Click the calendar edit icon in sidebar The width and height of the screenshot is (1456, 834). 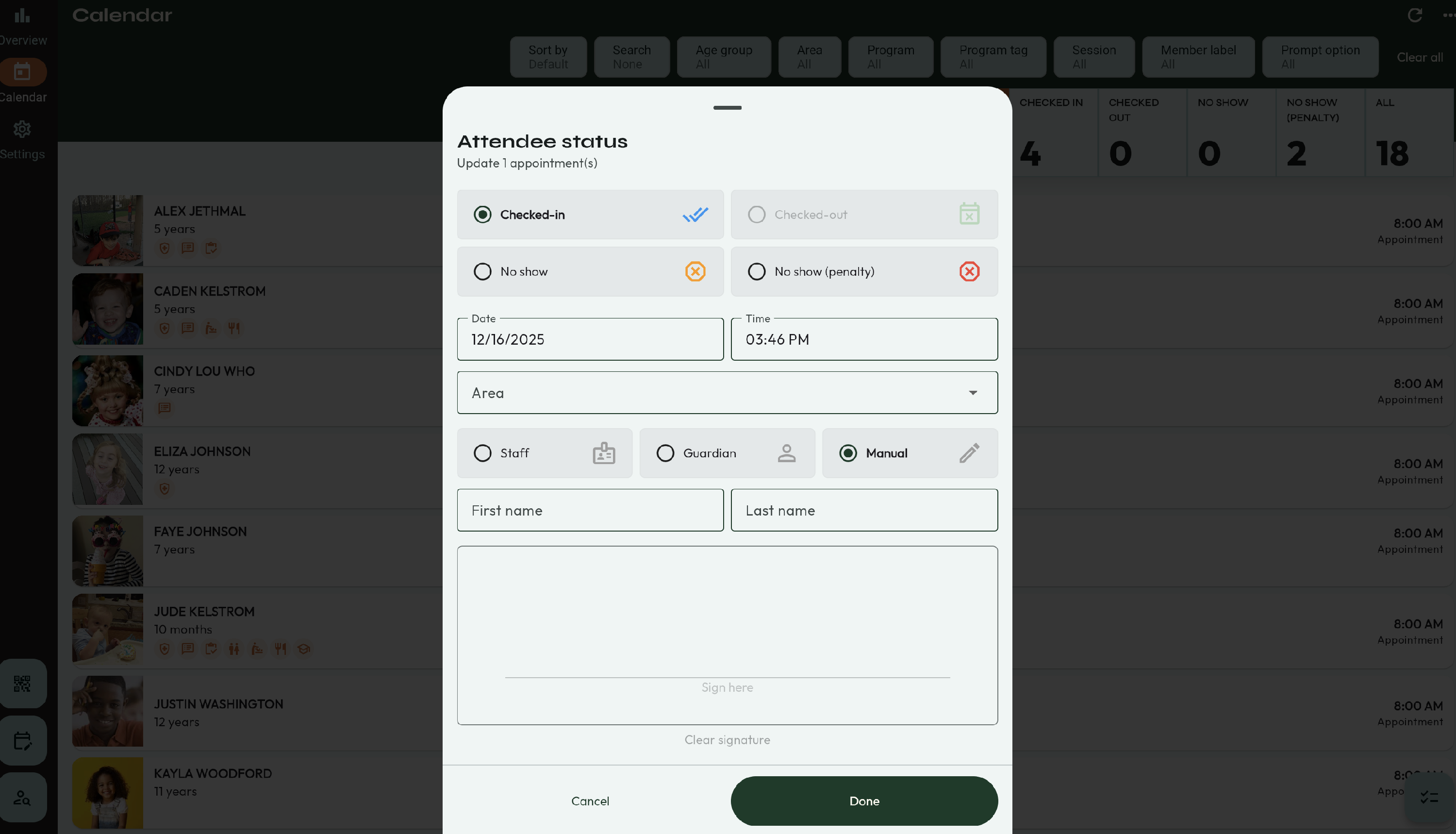pyautogui.click(x=22, y=741)
